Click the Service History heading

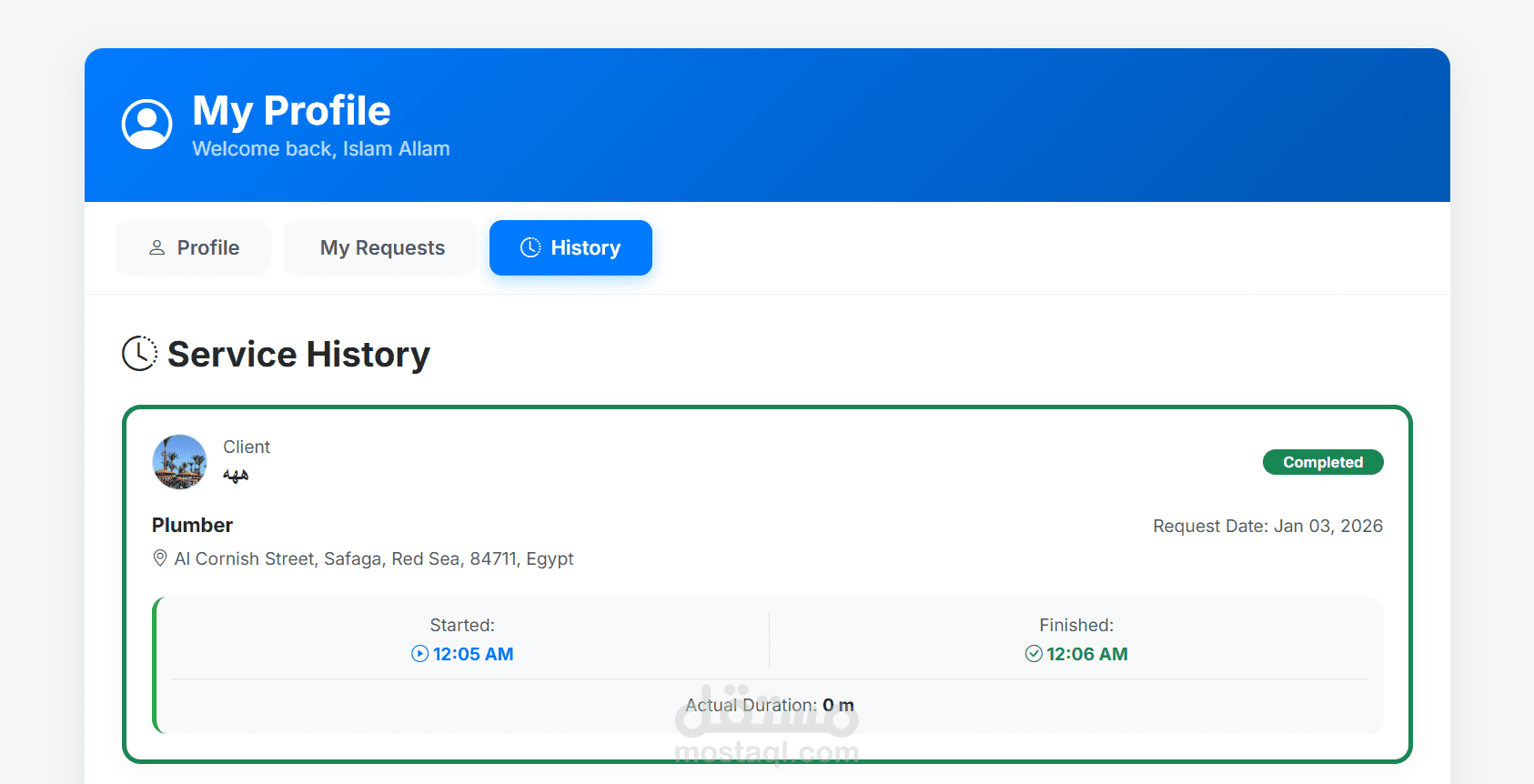[298, 354]
